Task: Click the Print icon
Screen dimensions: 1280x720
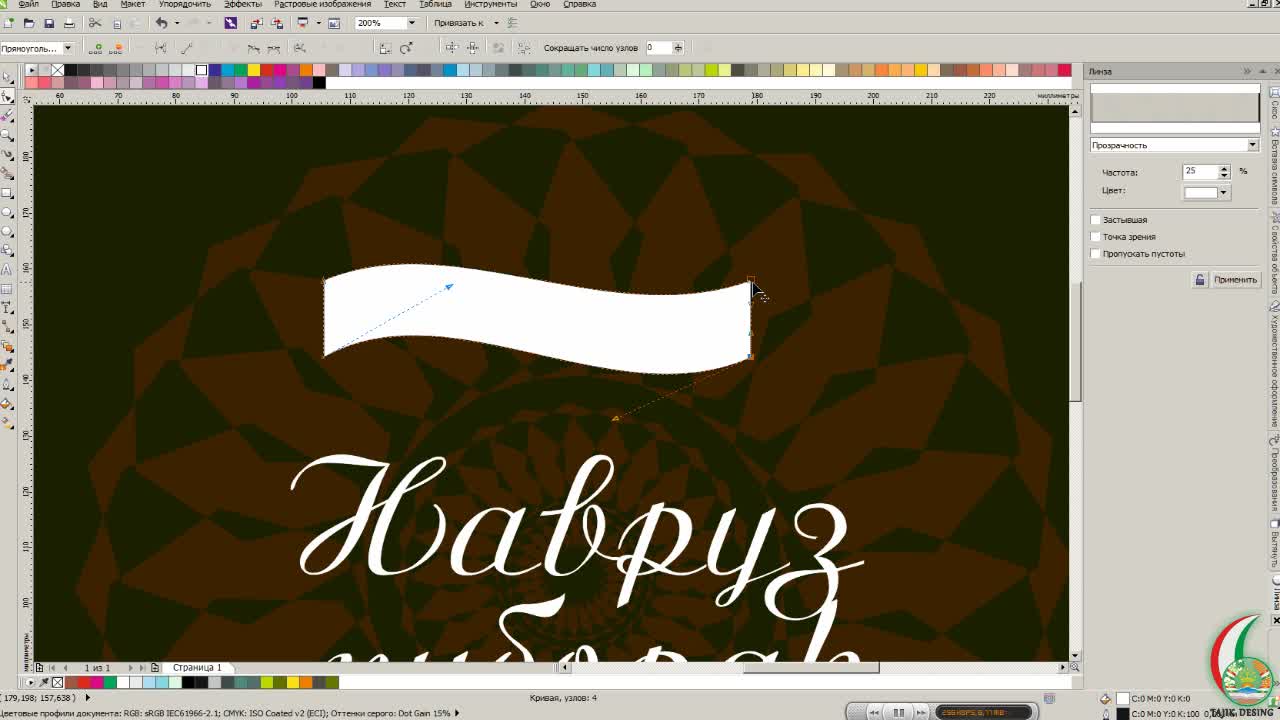Action: coord(69,22)
